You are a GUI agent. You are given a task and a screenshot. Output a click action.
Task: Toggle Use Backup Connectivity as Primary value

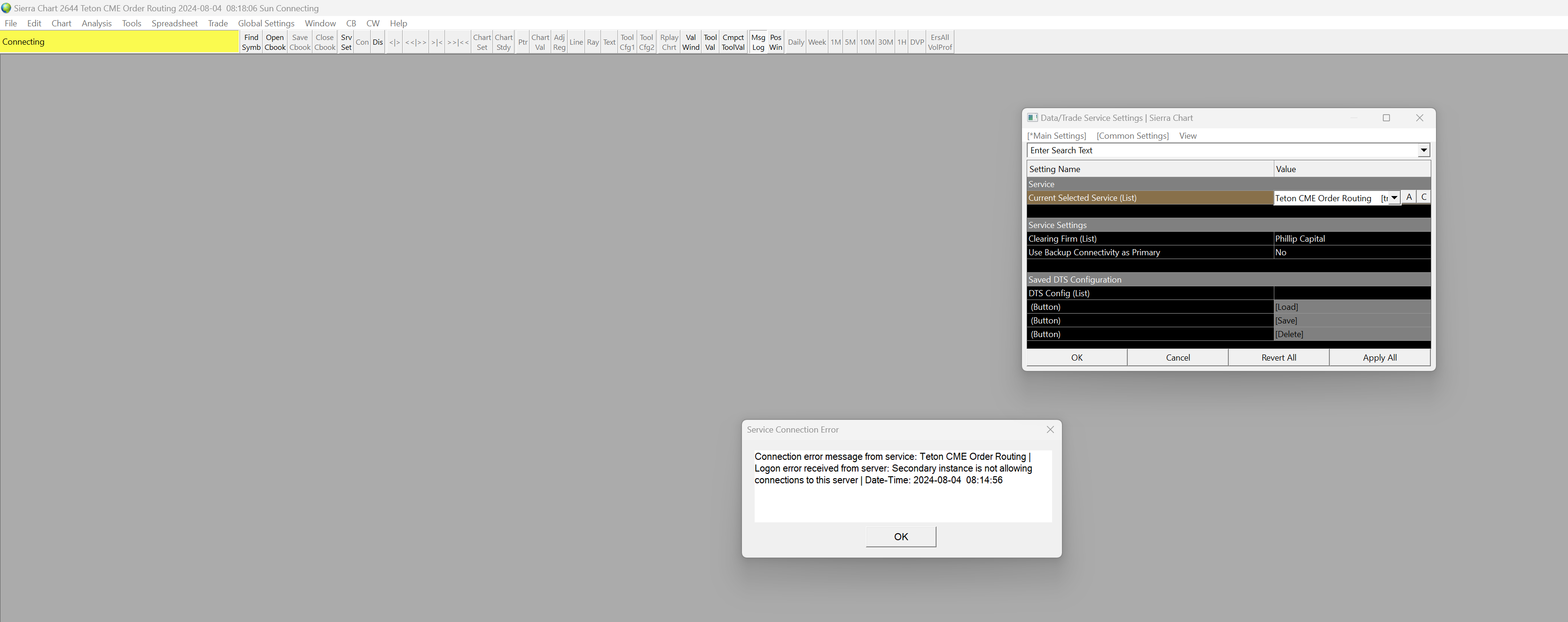pos(1351,252)
